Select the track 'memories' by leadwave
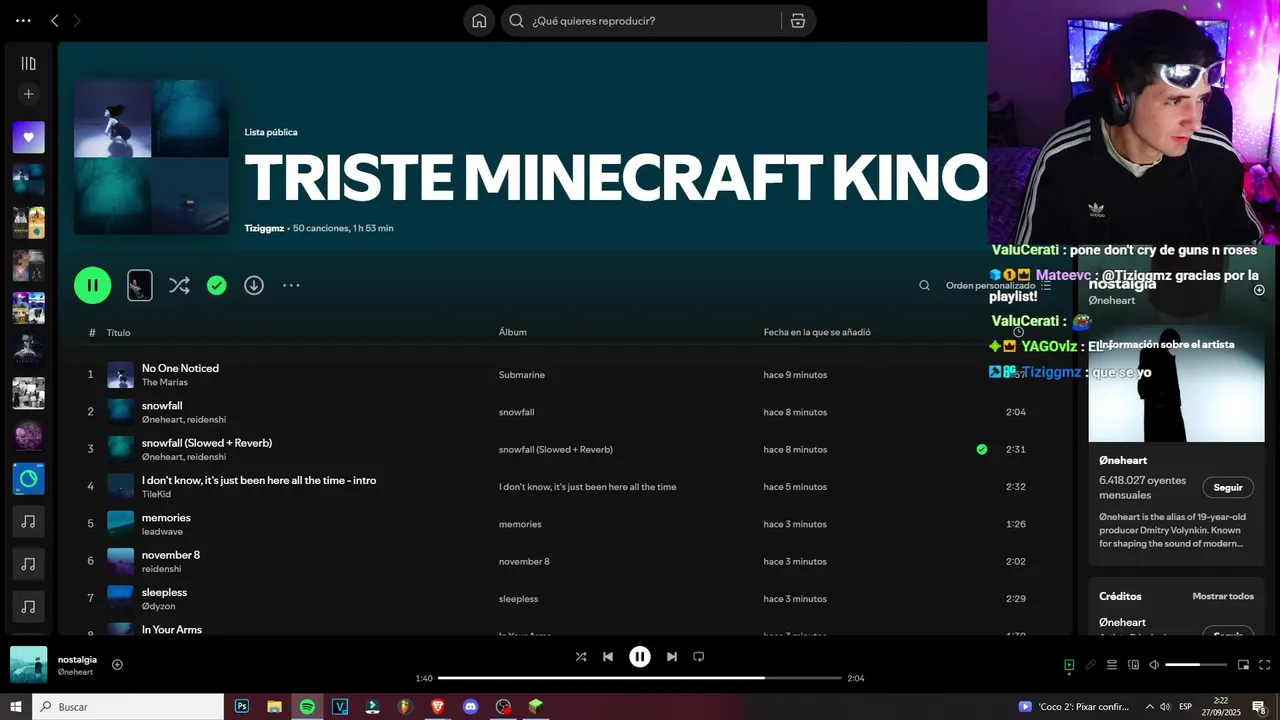Image resolution: width=1280 pixels, height=720 pixels. coord(166,518)
